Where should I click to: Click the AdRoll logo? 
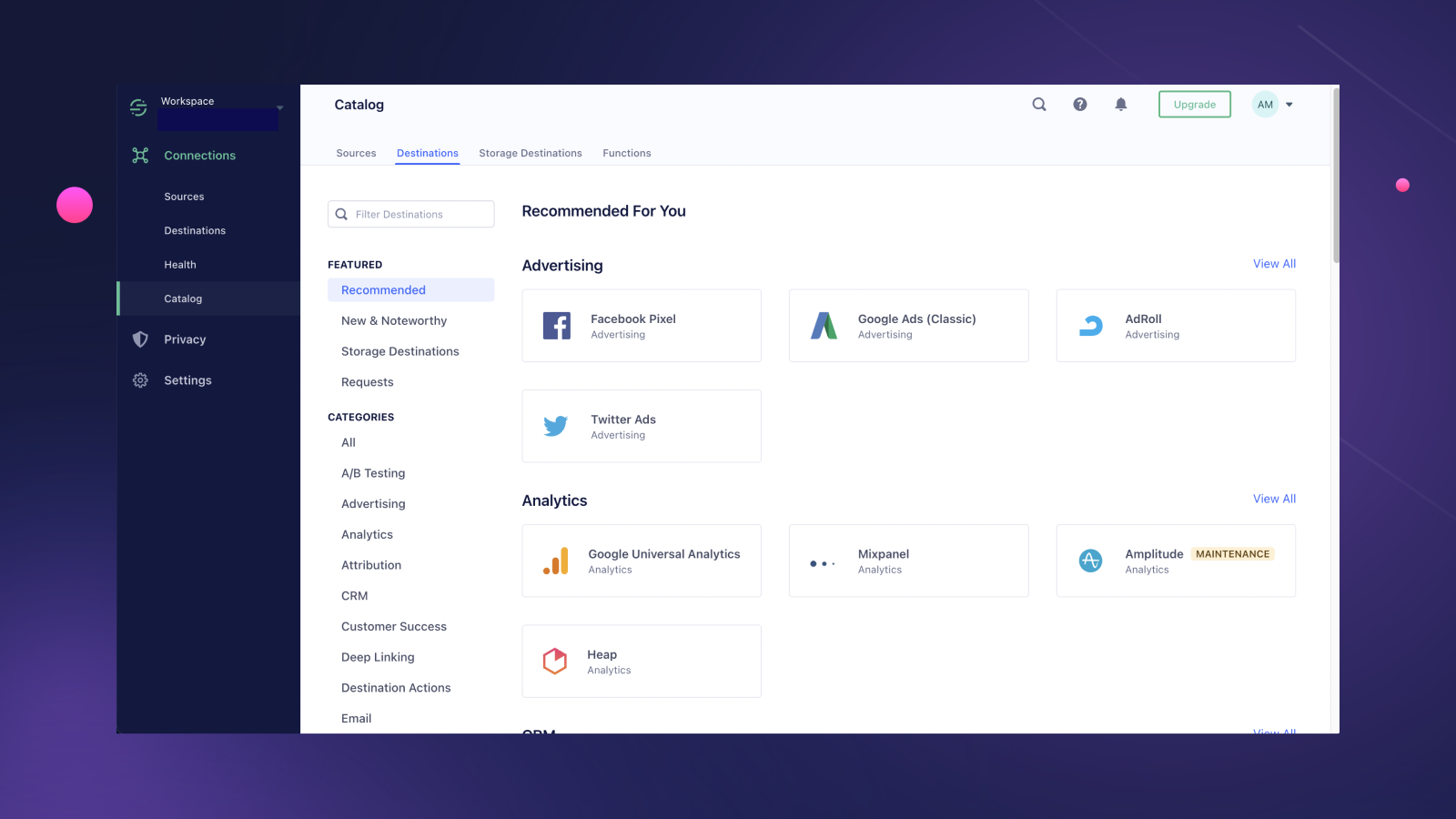tap(1090, 326)
